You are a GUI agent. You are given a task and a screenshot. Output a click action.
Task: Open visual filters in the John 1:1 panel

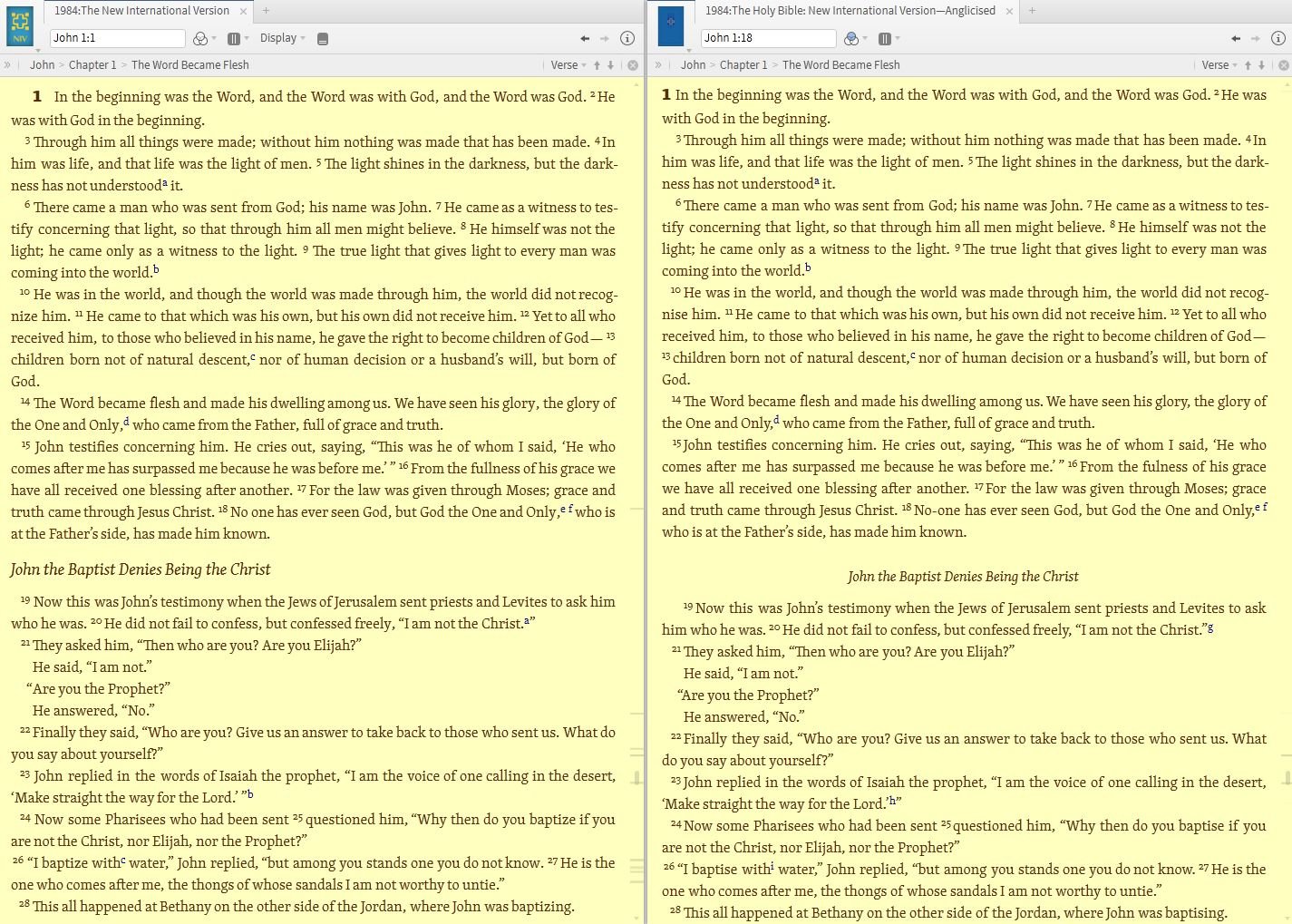click(x=200, y=38)
